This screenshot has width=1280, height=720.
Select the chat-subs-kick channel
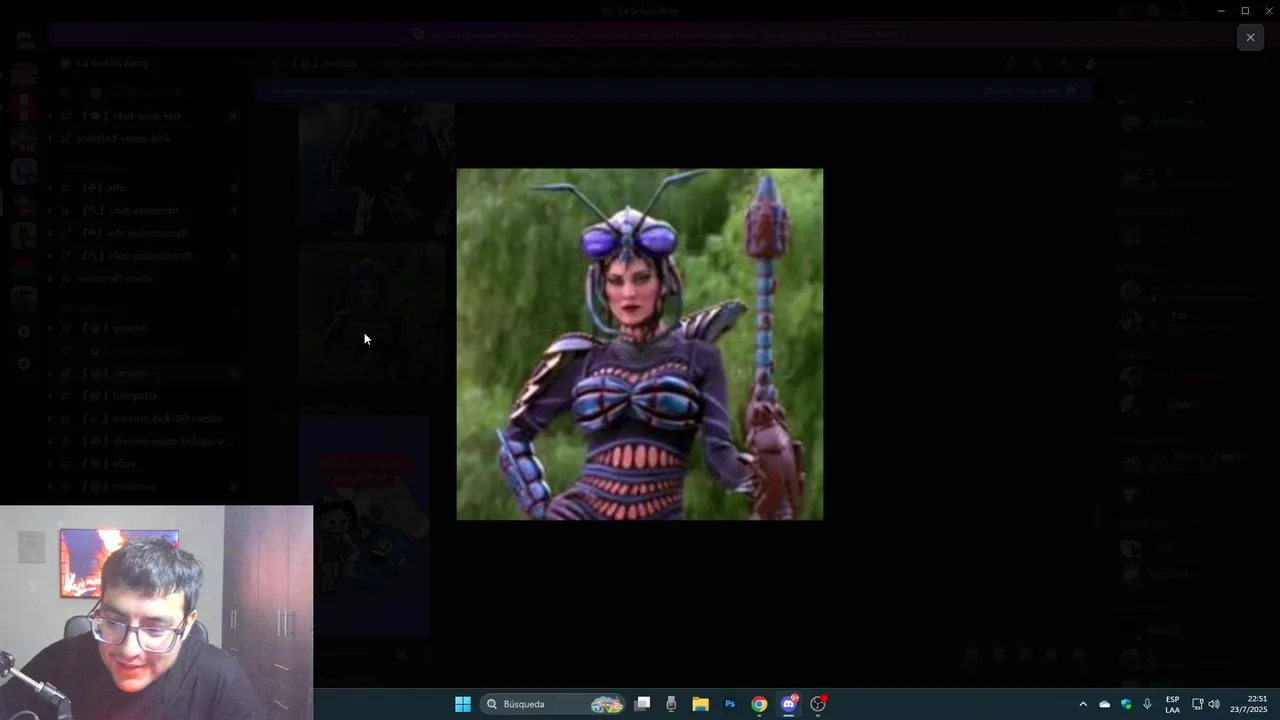coord(148,116)
